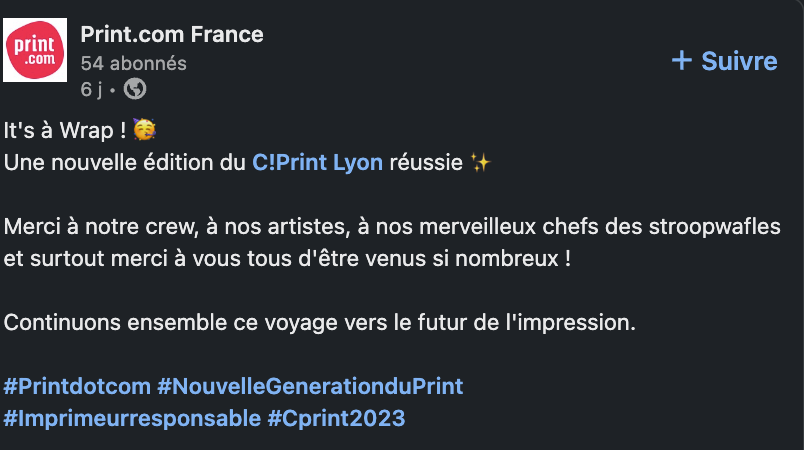Image resolution: width=804 pixels, height=450 pixels.
Task: Click the Suivre follow button
Action: point(725,61)
